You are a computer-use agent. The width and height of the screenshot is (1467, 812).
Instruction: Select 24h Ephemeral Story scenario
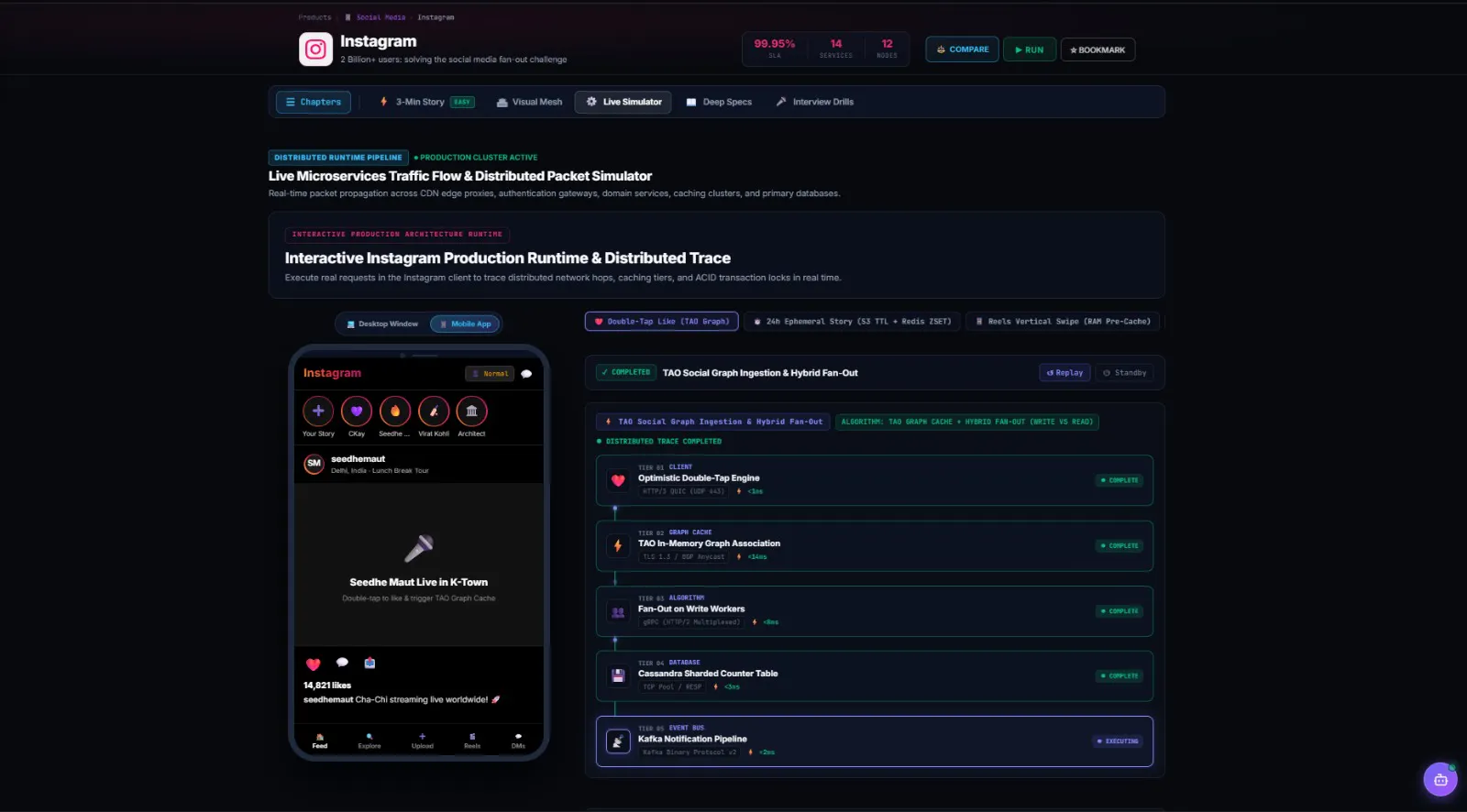tap(852, 322)
